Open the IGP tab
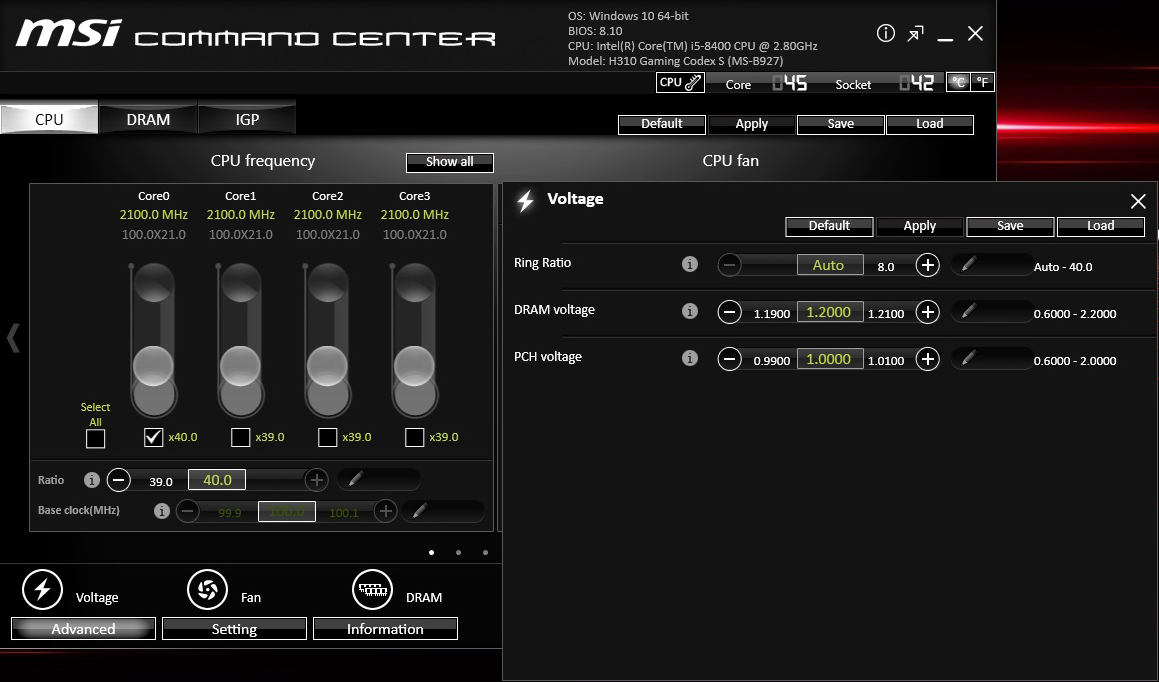 point(247,119)
